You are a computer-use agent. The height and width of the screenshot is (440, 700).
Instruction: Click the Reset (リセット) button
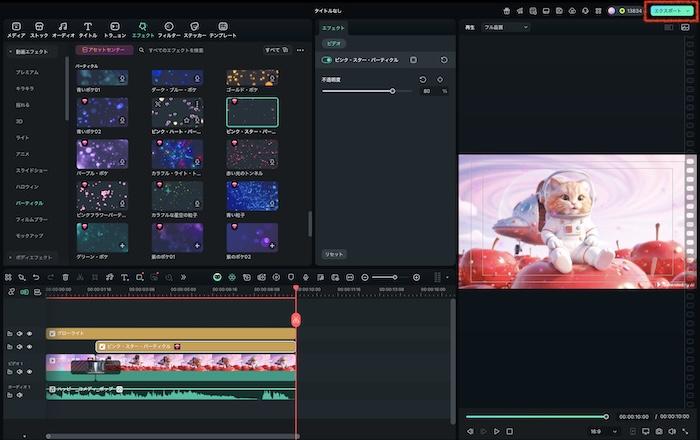tap(335, 254)
